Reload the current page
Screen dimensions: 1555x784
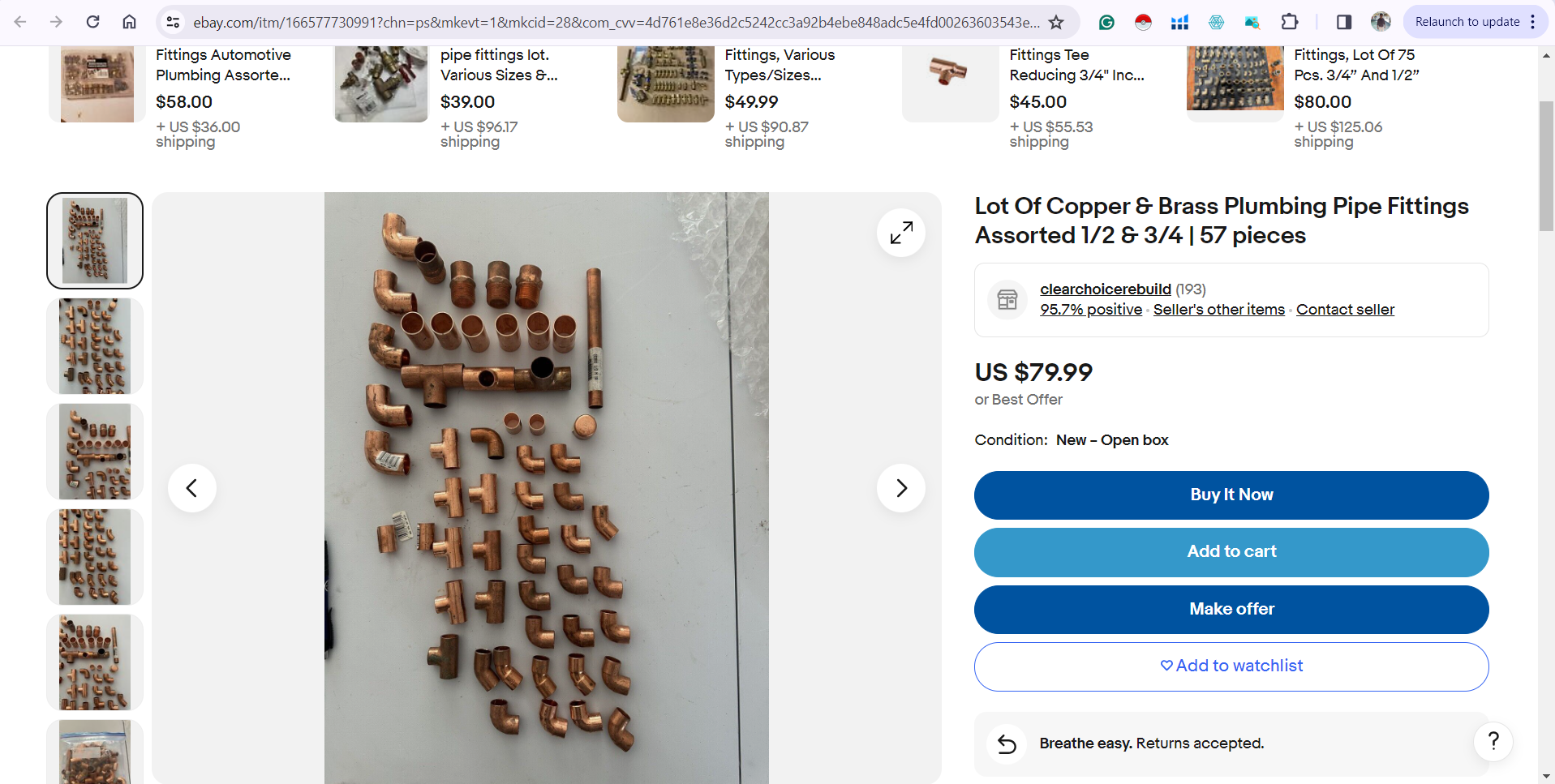click(x=92, y=22)
